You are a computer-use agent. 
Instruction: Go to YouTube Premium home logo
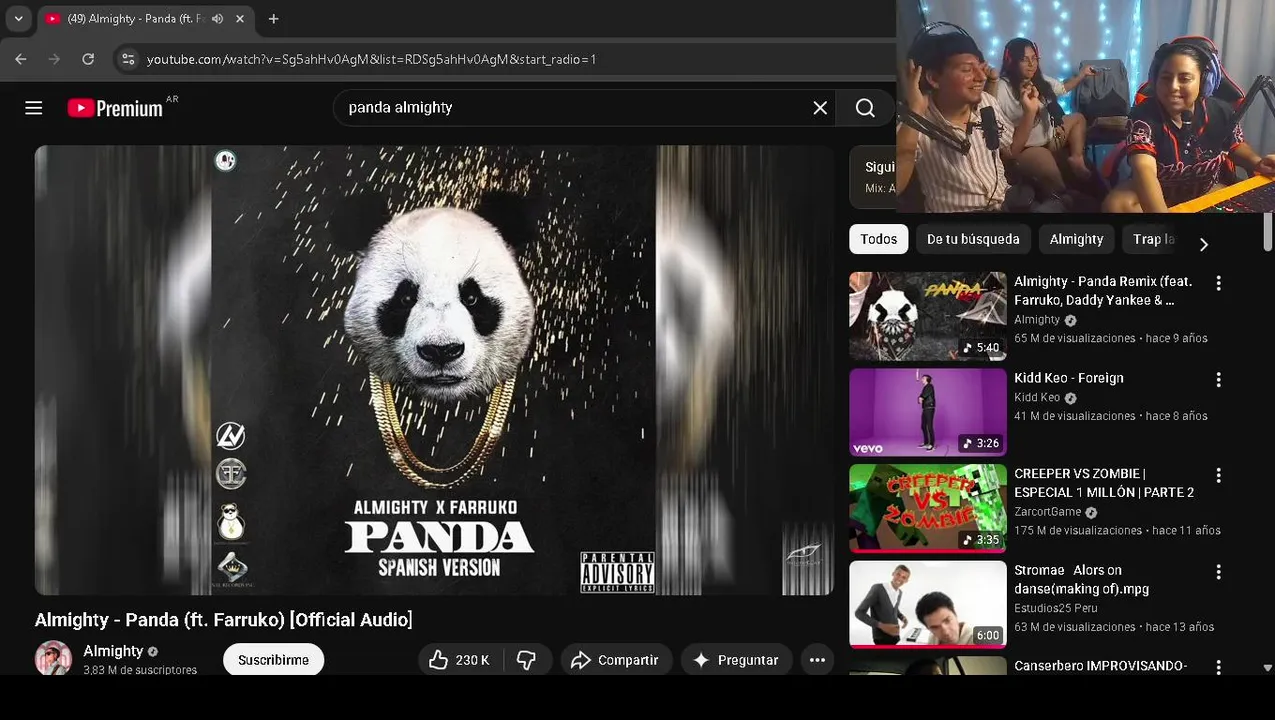click(115, 108)
